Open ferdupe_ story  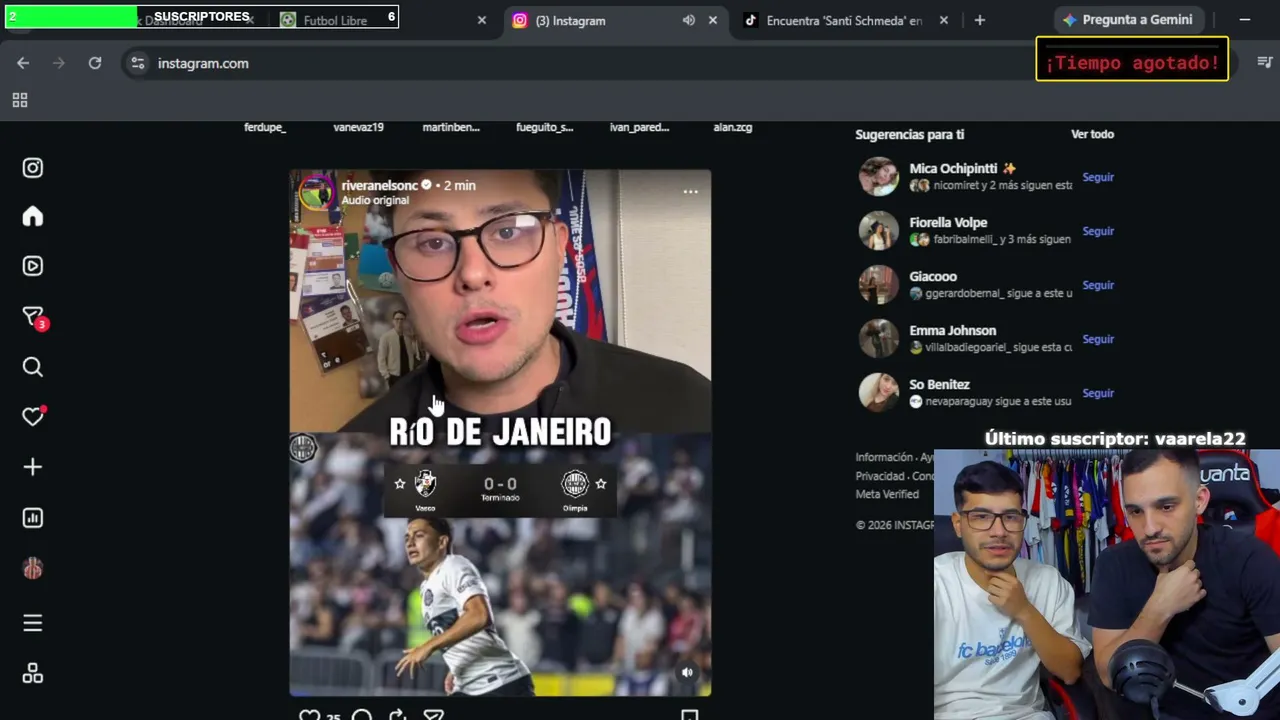tap(265, 127)
